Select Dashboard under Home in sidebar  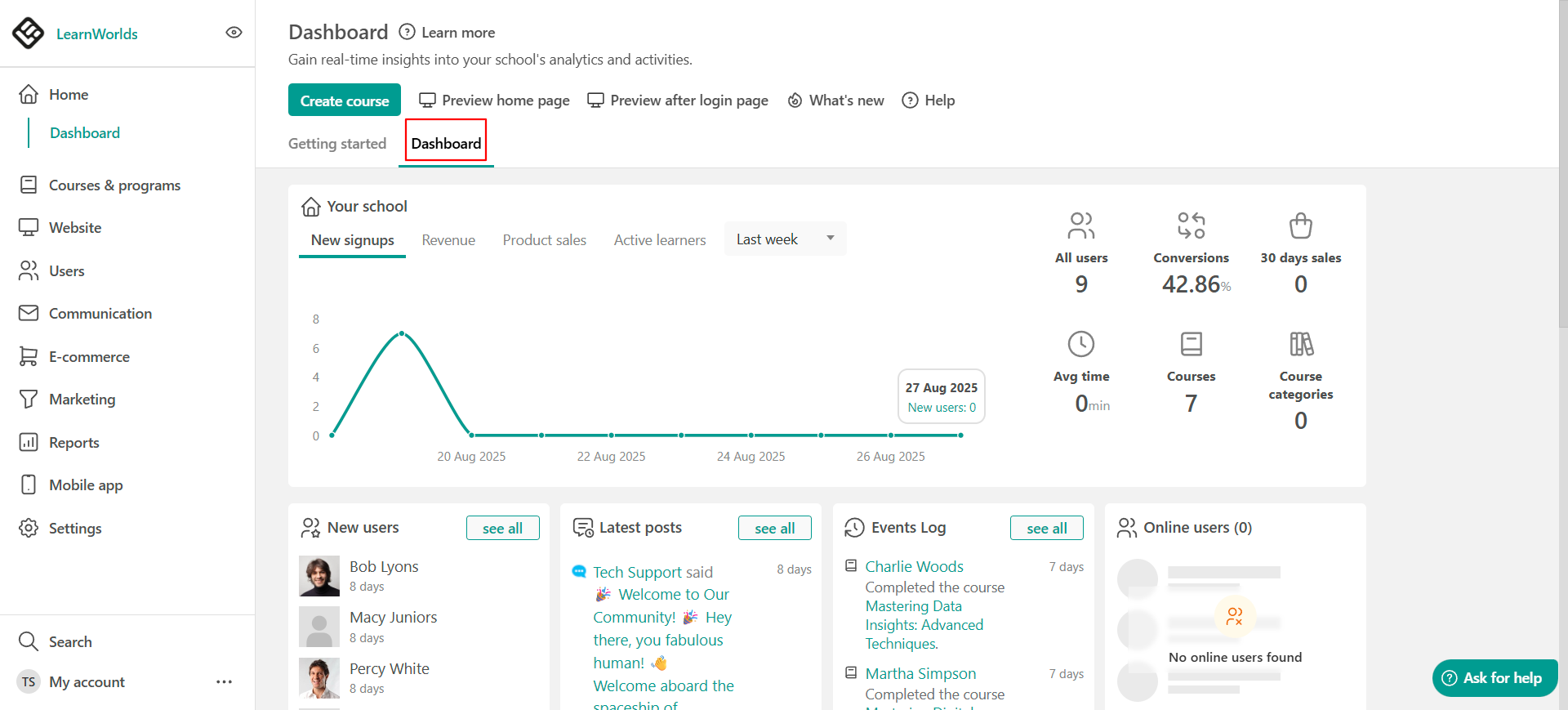coord(85,133)
